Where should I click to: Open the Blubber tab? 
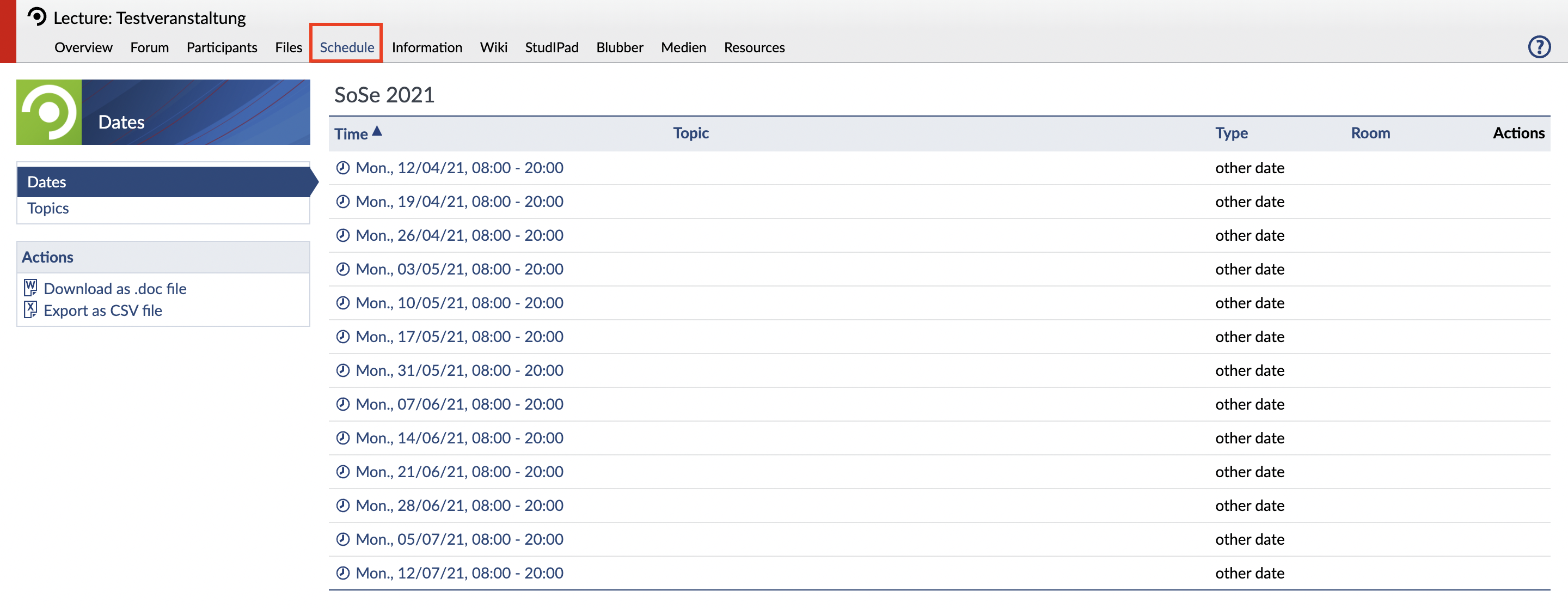pos(619,47)
